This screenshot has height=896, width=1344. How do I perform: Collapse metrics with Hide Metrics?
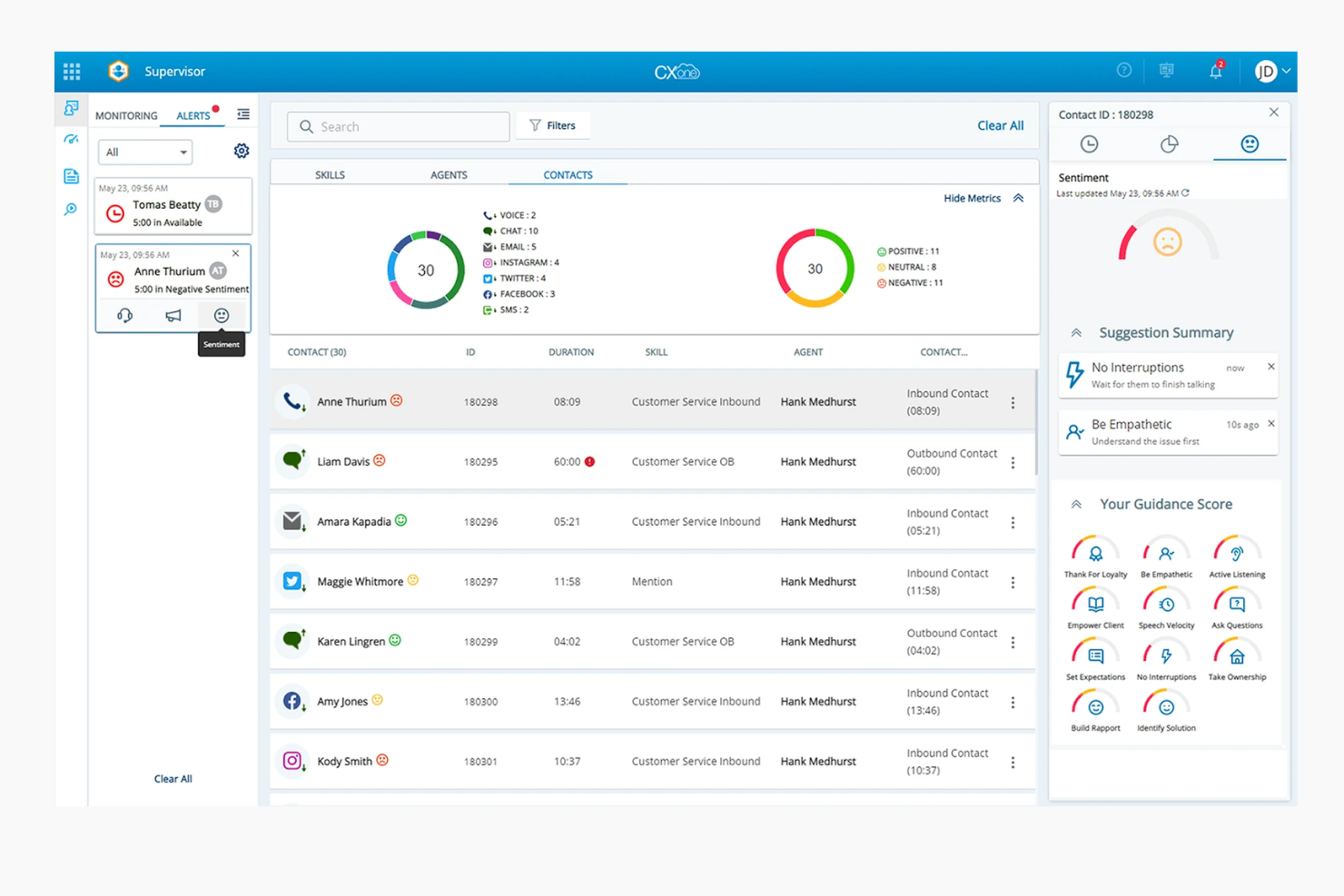pos(983,198)
